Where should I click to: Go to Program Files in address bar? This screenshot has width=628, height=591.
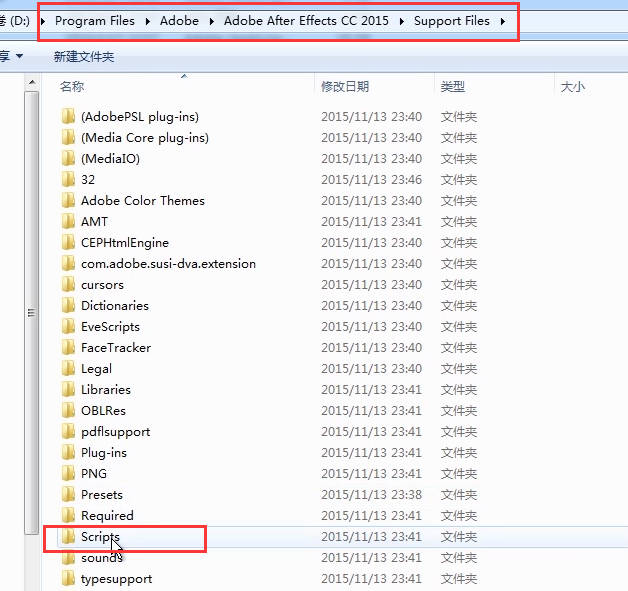click(x=95, y=21)
